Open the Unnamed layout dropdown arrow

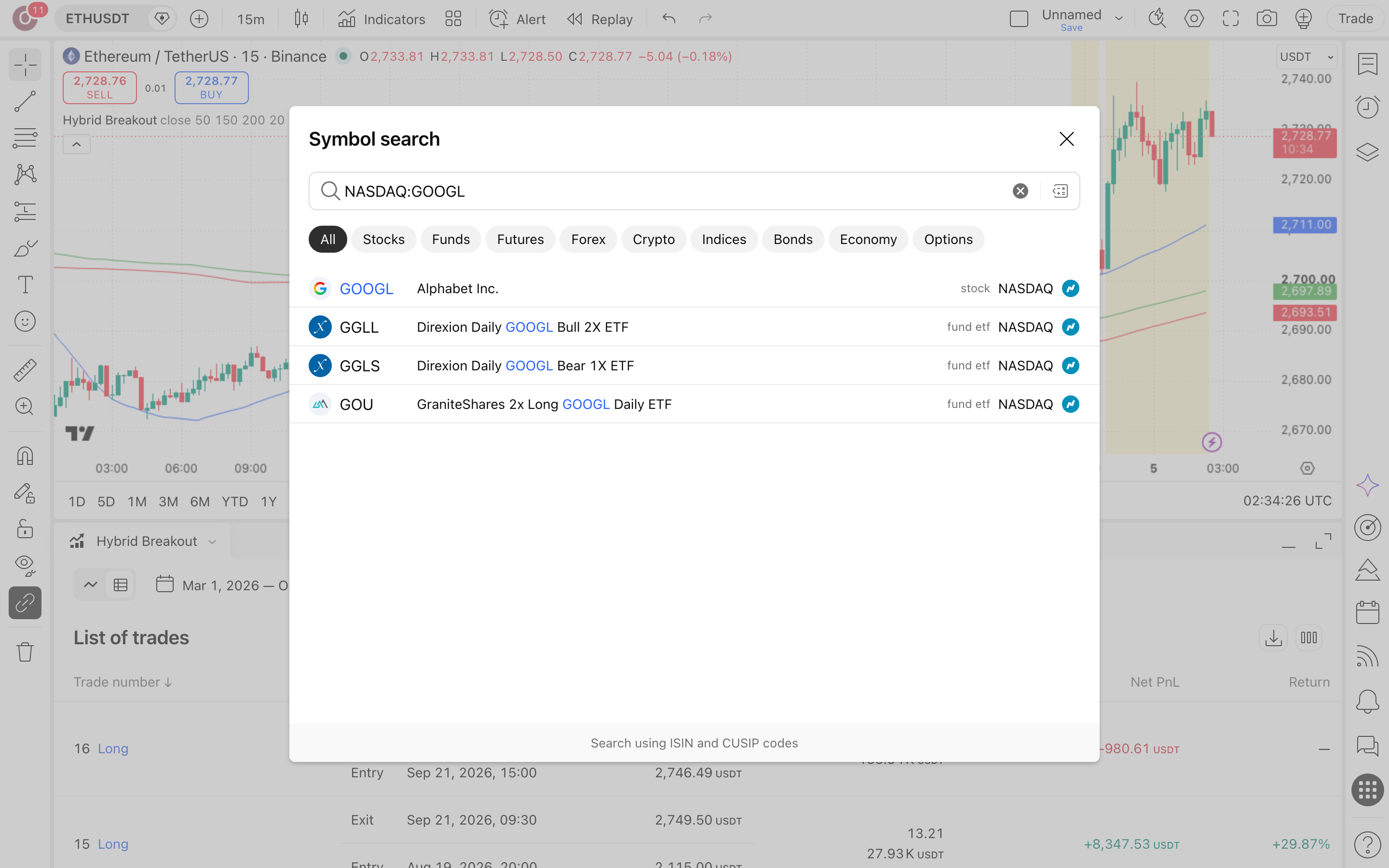pos(1118,19)
